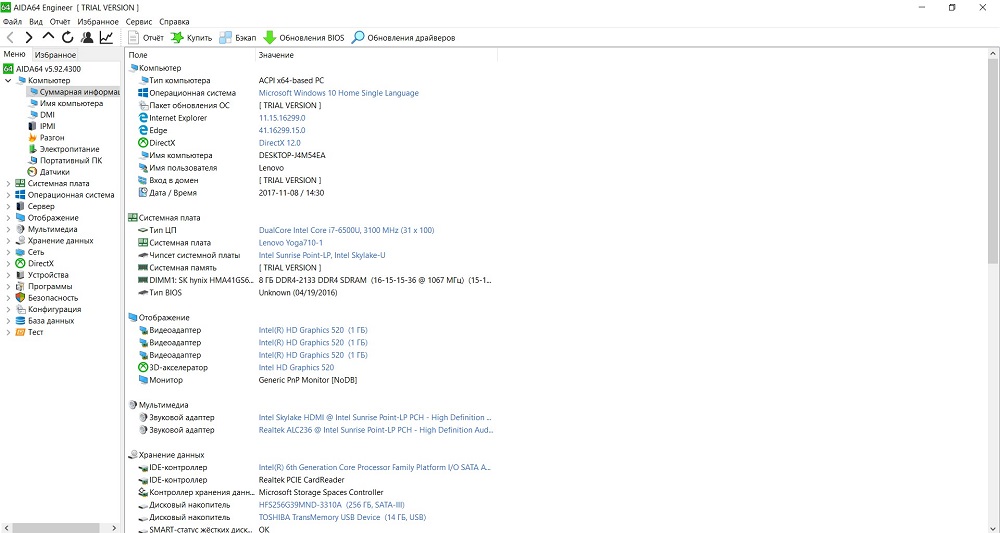Viewport: 1000px width, 533px height.
Task: Open the Справка menu
Action: click(174, 22)
